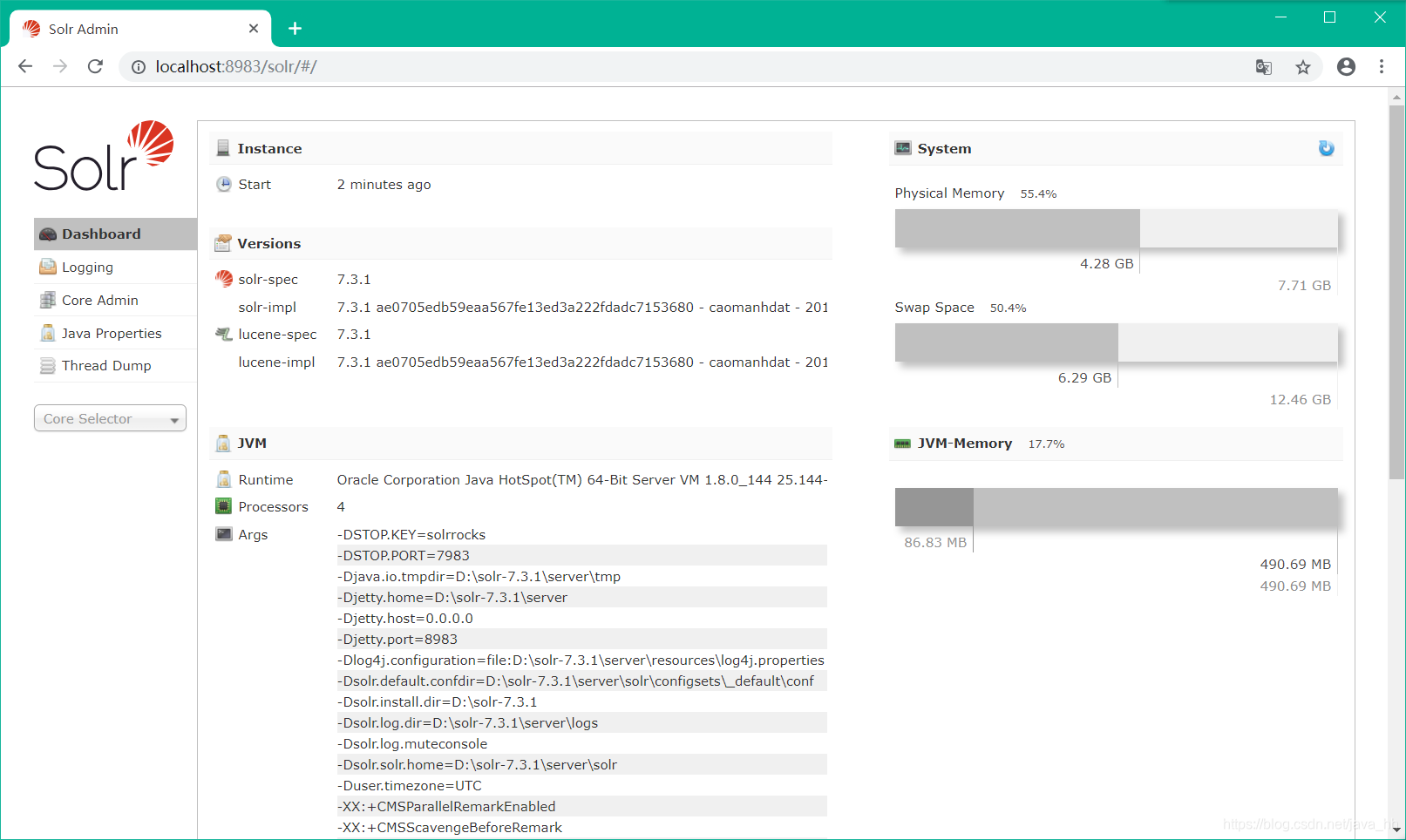Click the Swap Space usage bar
Viewport: 1406px width, 840px height.
click(x=1116, y=342)
